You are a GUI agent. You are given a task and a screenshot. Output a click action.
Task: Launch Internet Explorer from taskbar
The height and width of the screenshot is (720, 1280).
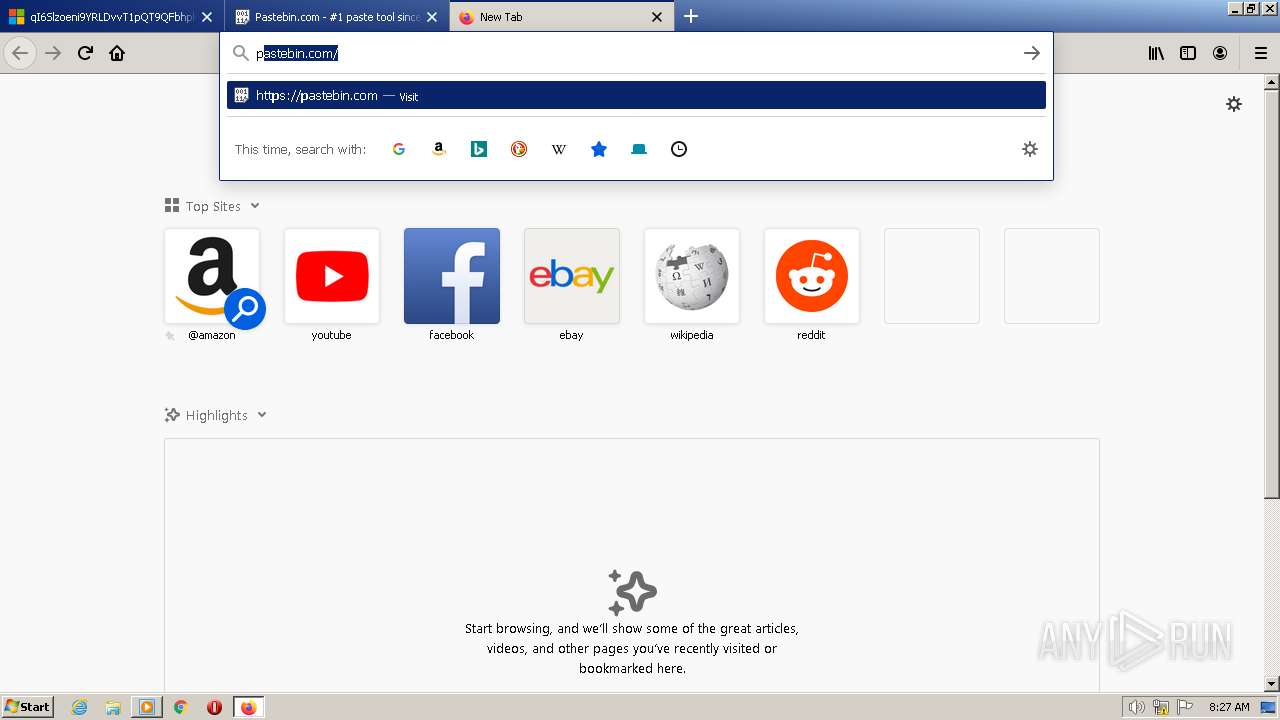[80, 707]
